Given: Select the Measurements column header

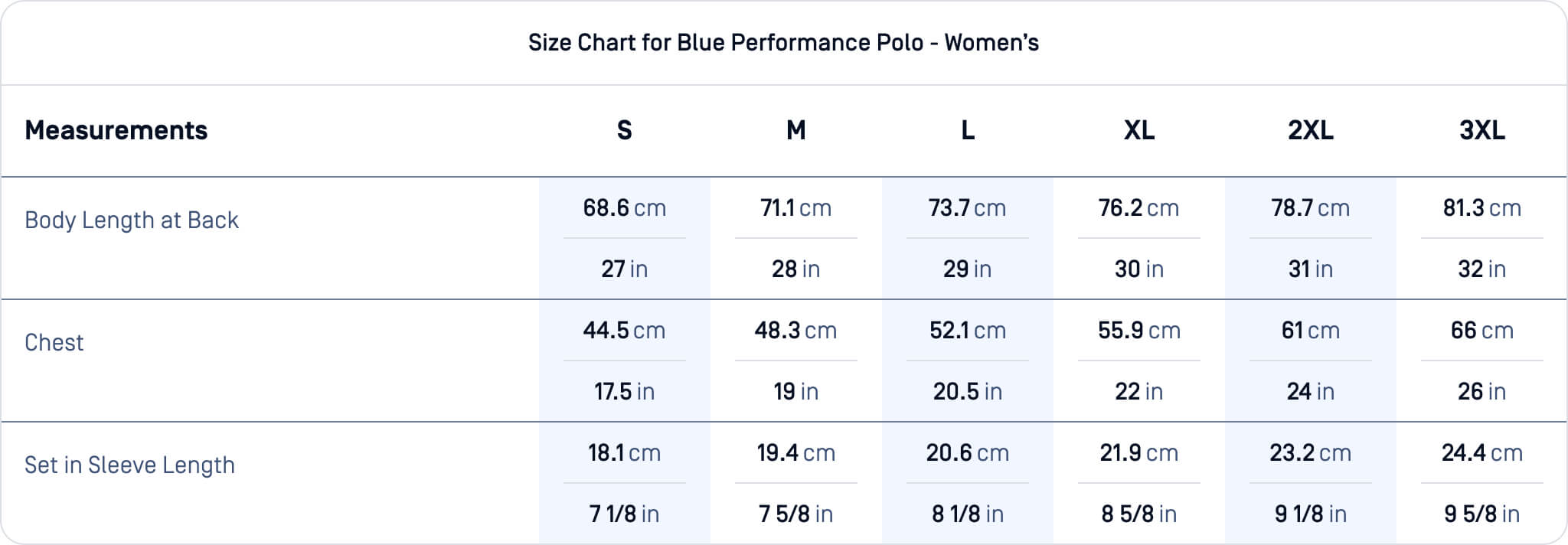Looking at the screenshot, I should click(116, 130).
